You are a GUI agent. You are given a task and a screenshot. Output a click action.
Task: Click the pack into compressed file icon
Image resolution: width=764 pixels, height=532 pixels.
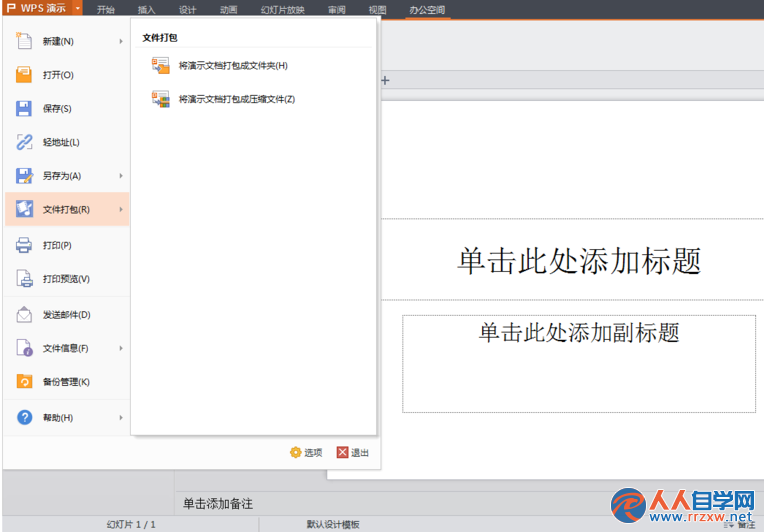[x=160, y=99]
